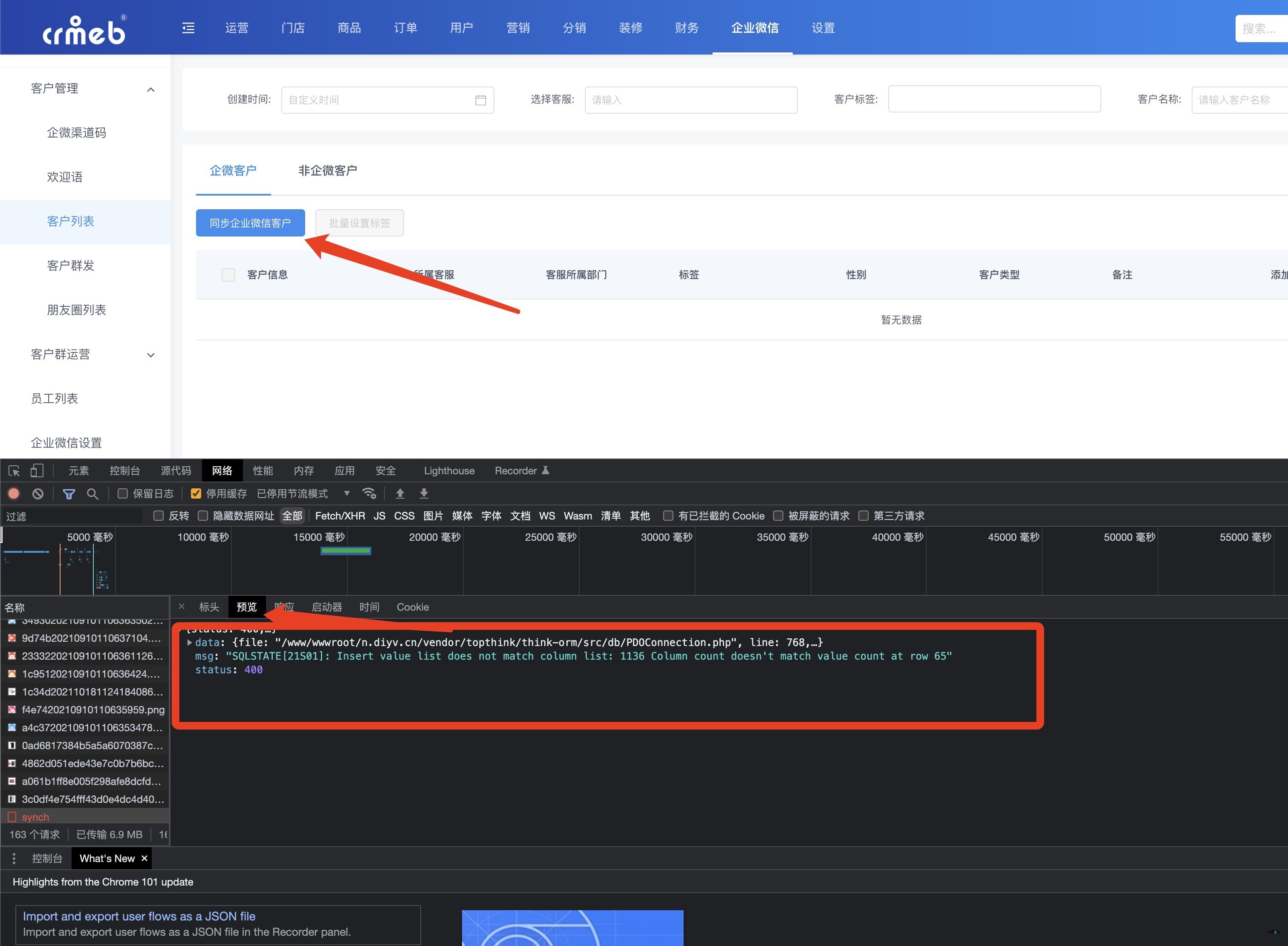Close the What's New drawer tab
Image resolution: width=1288 pixels, height=946 pixels.
(144, 858)
